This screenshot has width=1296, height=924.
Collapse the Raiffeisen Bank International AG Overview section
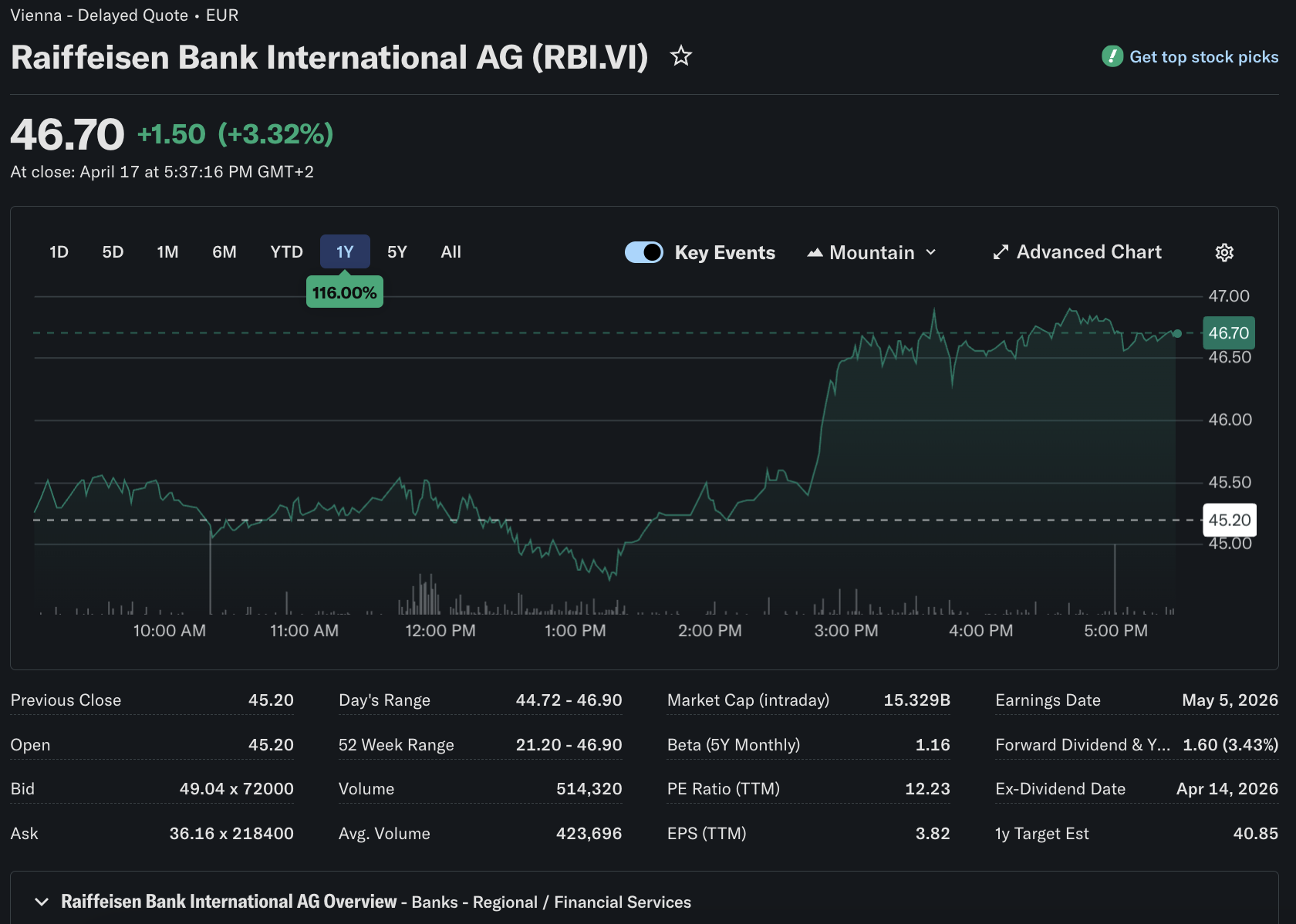click(42, 902)
